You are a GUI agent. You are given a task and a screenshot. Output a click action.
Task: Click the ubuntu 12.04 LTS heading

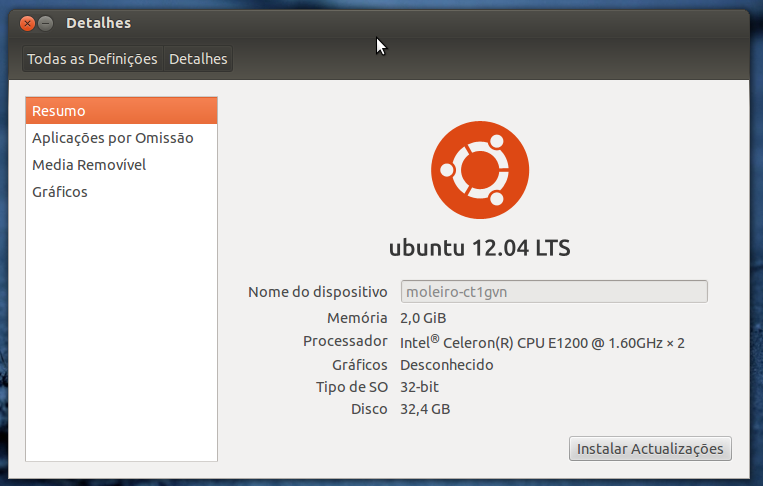click(x=480, y=248)
